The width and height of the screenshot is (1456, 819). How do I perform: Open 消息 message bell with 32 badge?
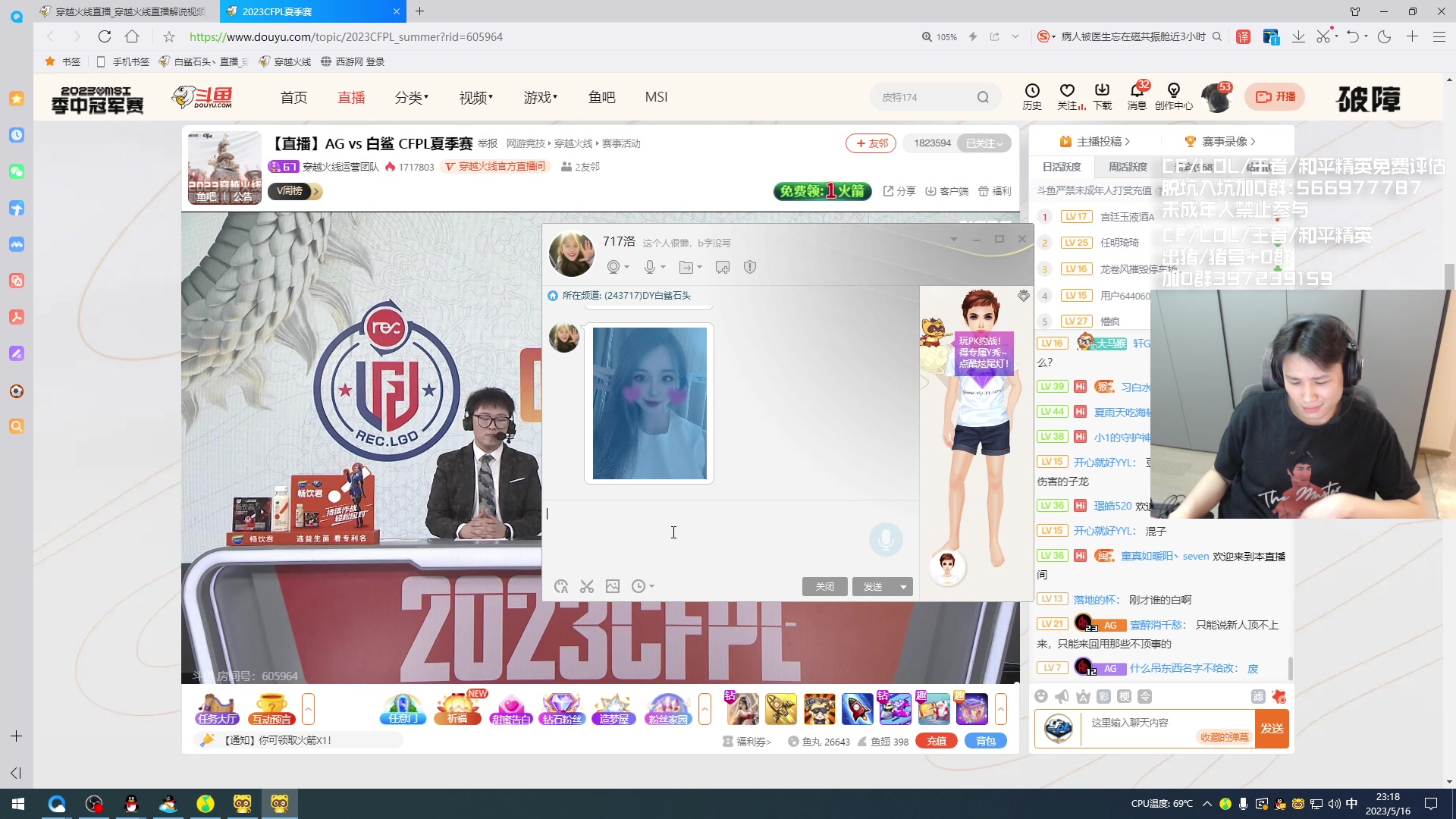1137,97
